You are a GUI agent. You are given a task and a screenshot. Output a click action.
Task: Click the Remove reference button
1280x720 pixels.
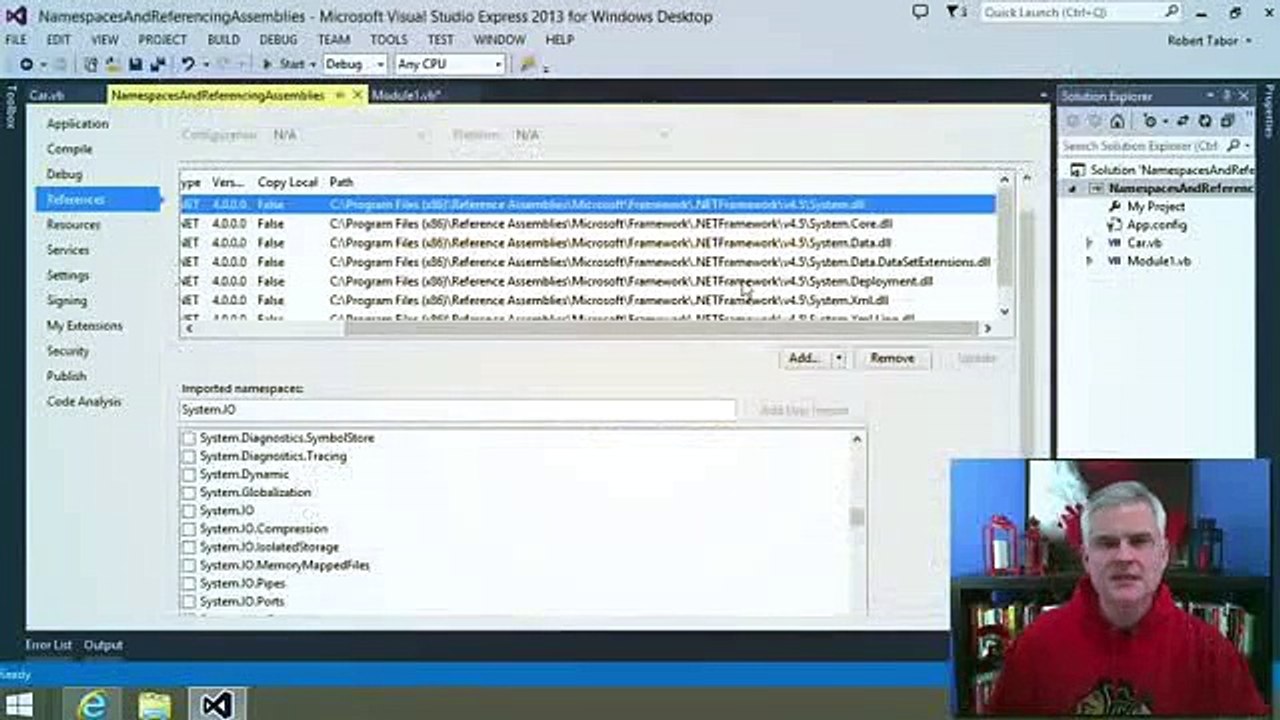tap(892, 358)
